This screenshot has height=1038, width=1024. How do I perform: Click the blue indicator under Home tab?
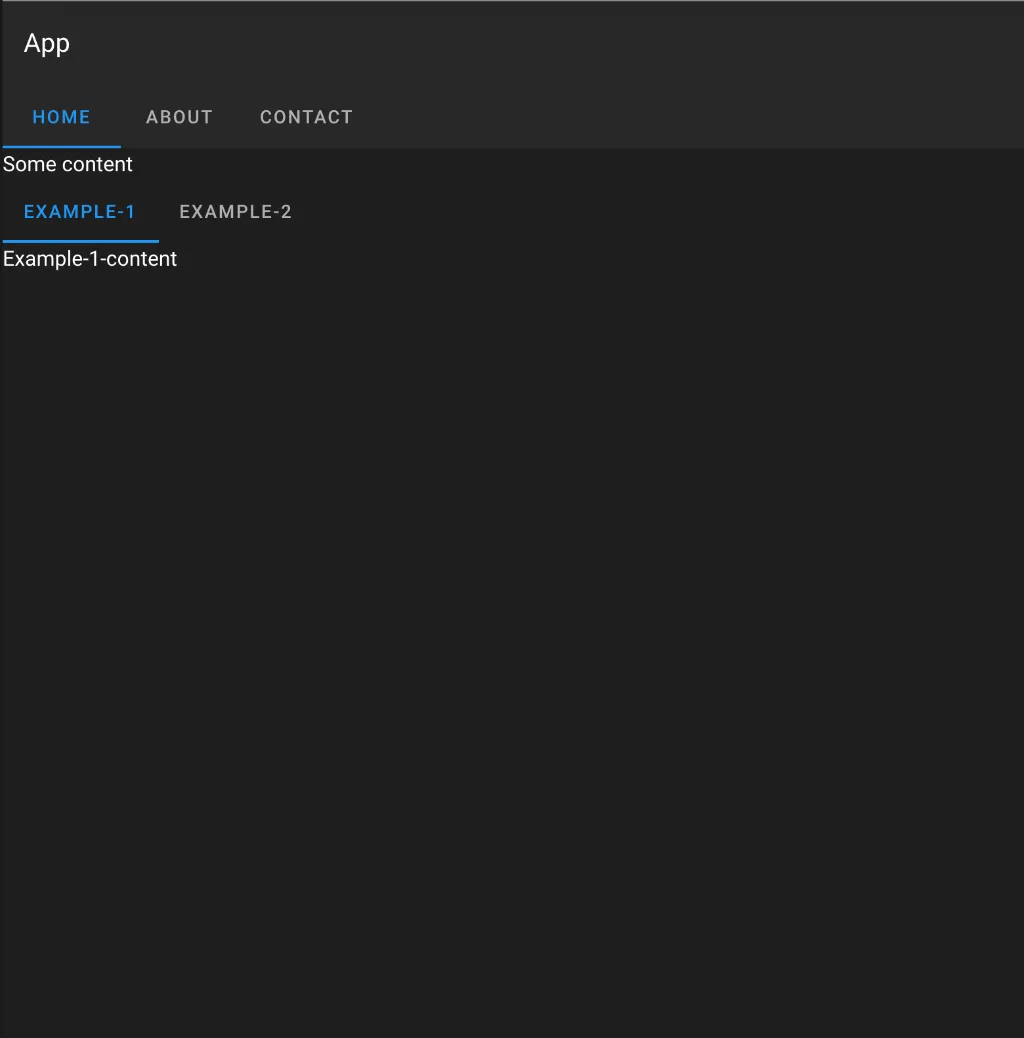coord(61,146)
